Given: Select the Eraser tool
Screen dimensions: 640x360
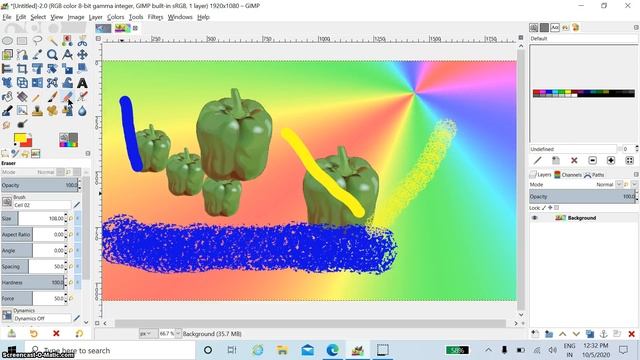Looking at the screenshot, I should (x=67, y=97).
